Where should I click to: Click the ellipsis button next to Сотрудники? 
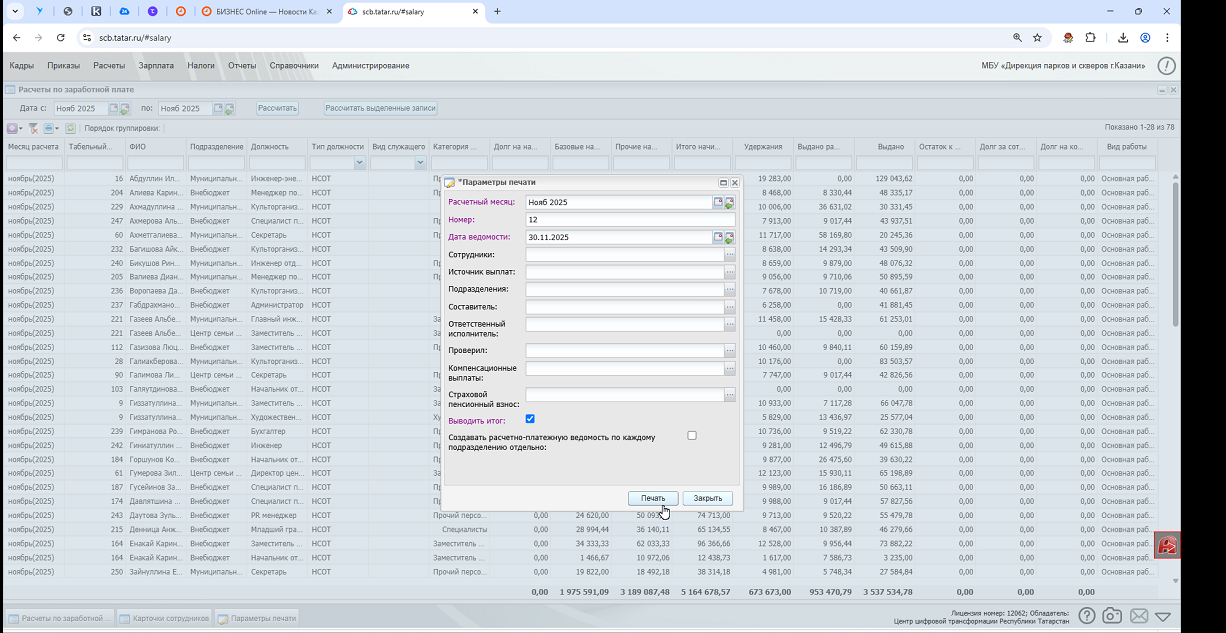730,255
